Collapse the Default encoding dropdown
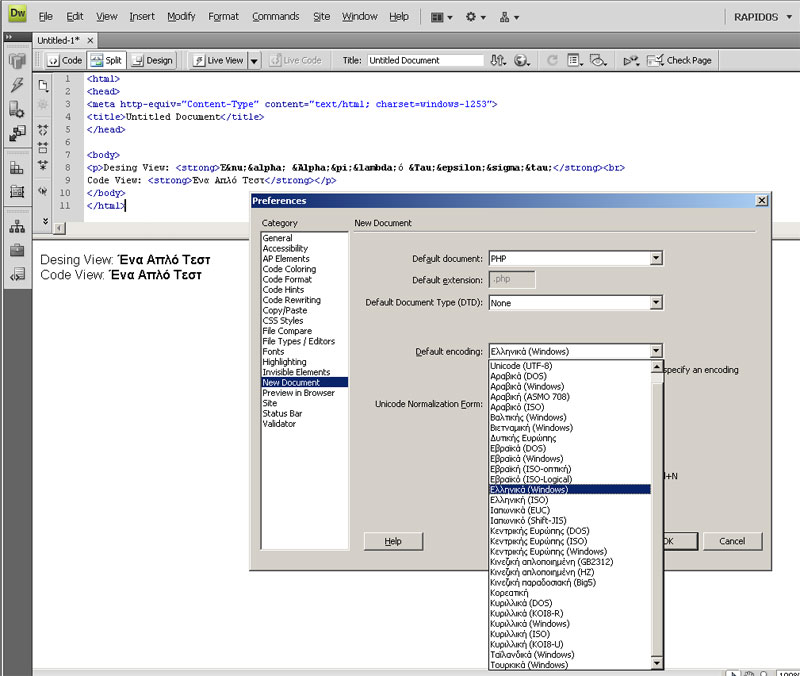Viewport: 800px width, 676px height. (x=657, y=352)
